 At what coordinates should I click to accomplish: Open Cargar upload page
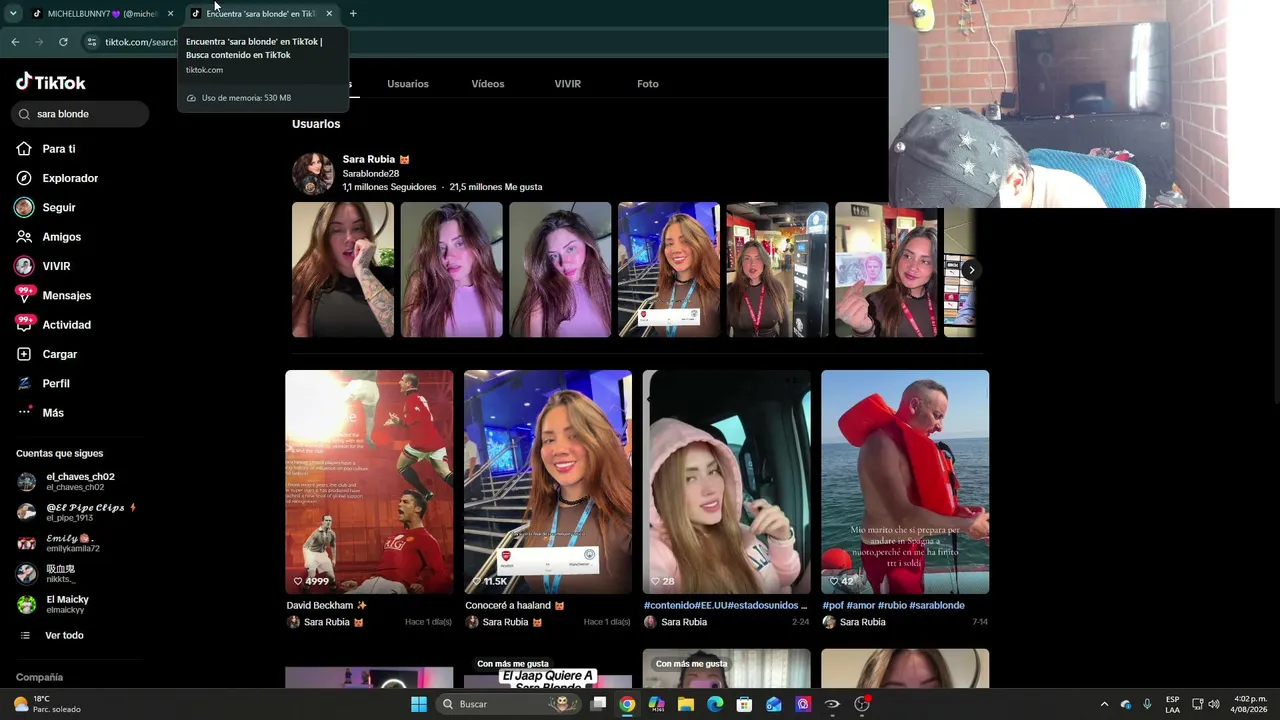pos(47,354)
